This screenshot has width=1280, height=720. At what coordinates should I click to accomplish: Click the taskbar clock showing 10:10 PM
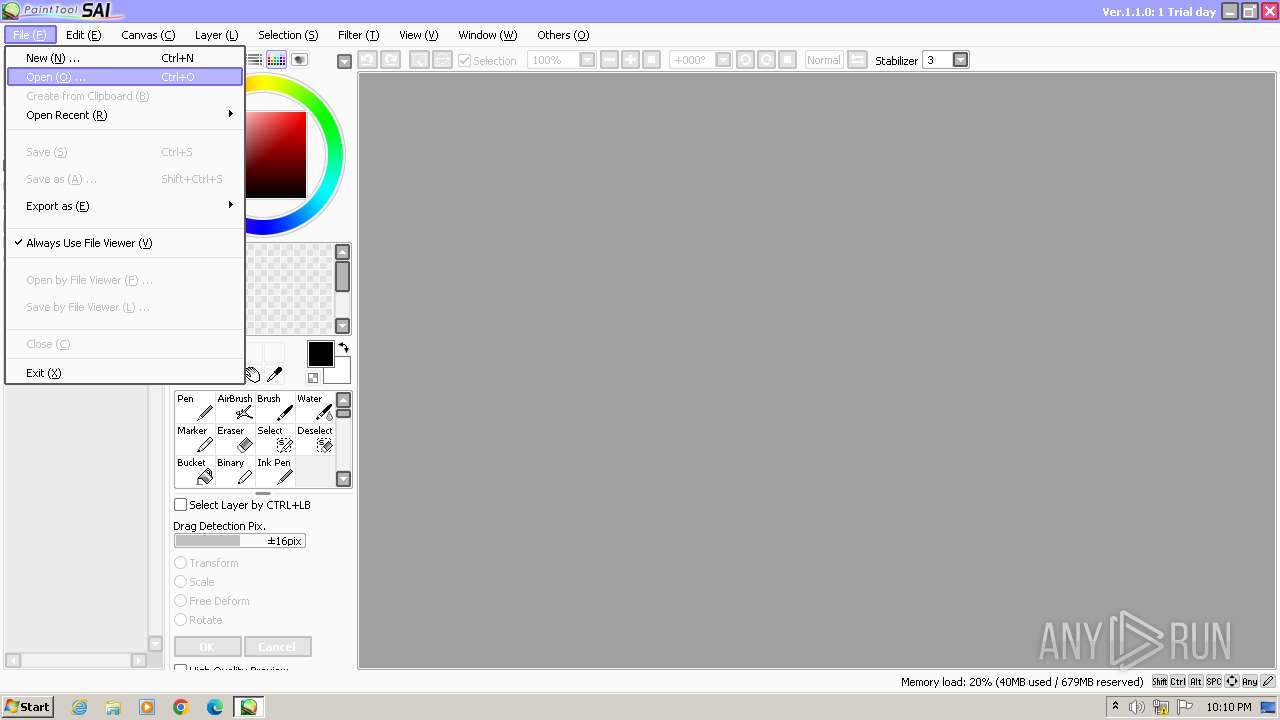point(1229,707)
